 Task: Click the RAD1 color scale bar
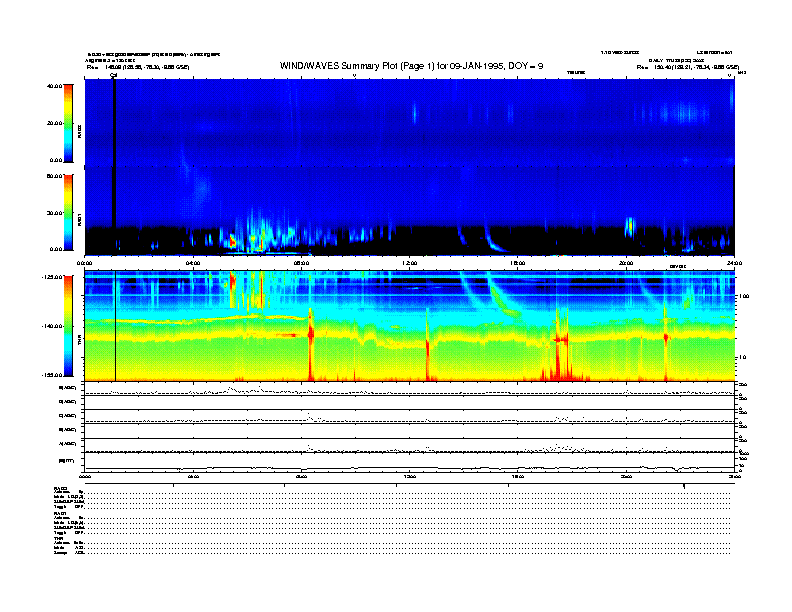68,213
